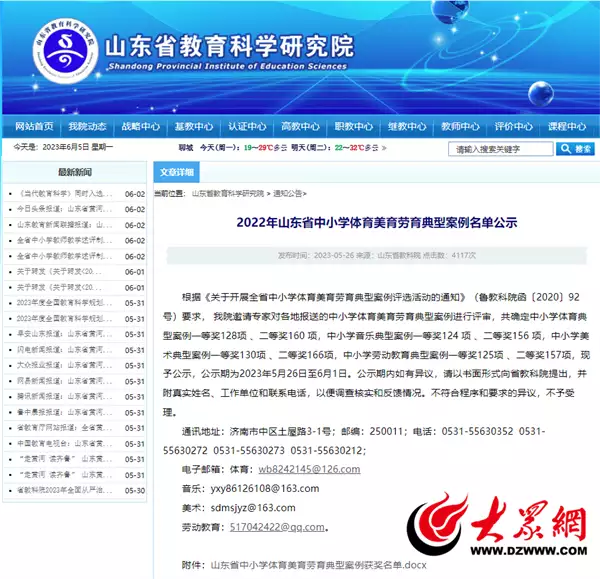Open news item 省教育厅网站报道
Image resolution: width=600 pixels, height=579 pixels.
65,428
